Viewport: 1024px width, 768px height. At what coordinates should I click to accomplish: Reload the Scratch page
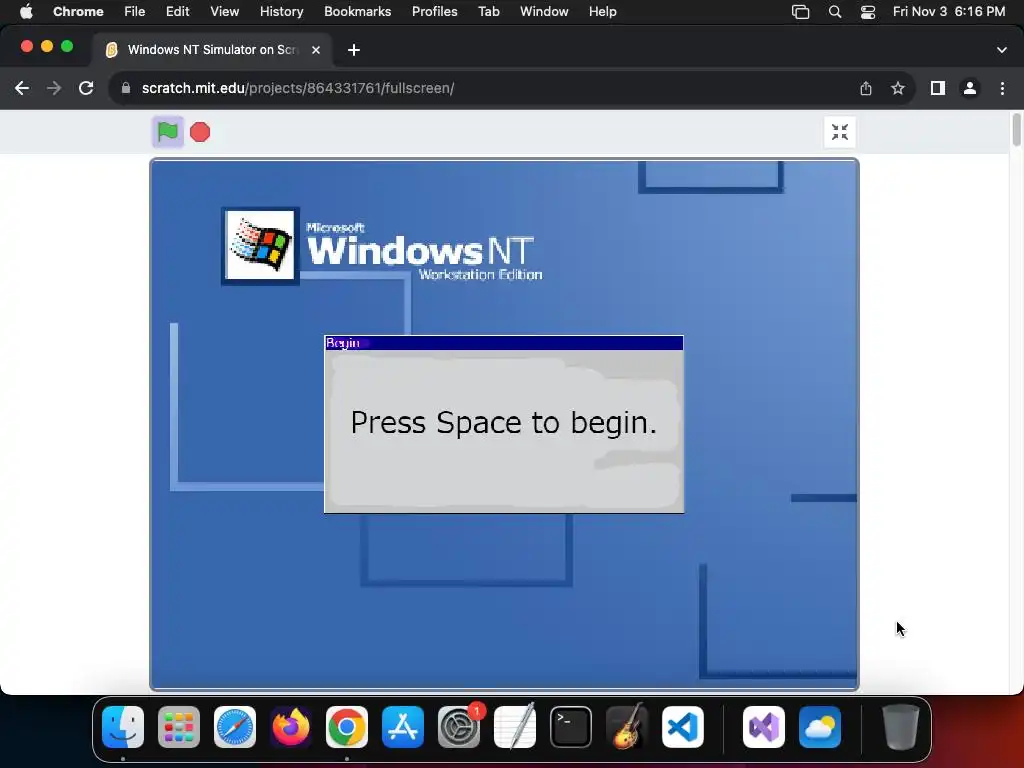[x=86, y=88]
